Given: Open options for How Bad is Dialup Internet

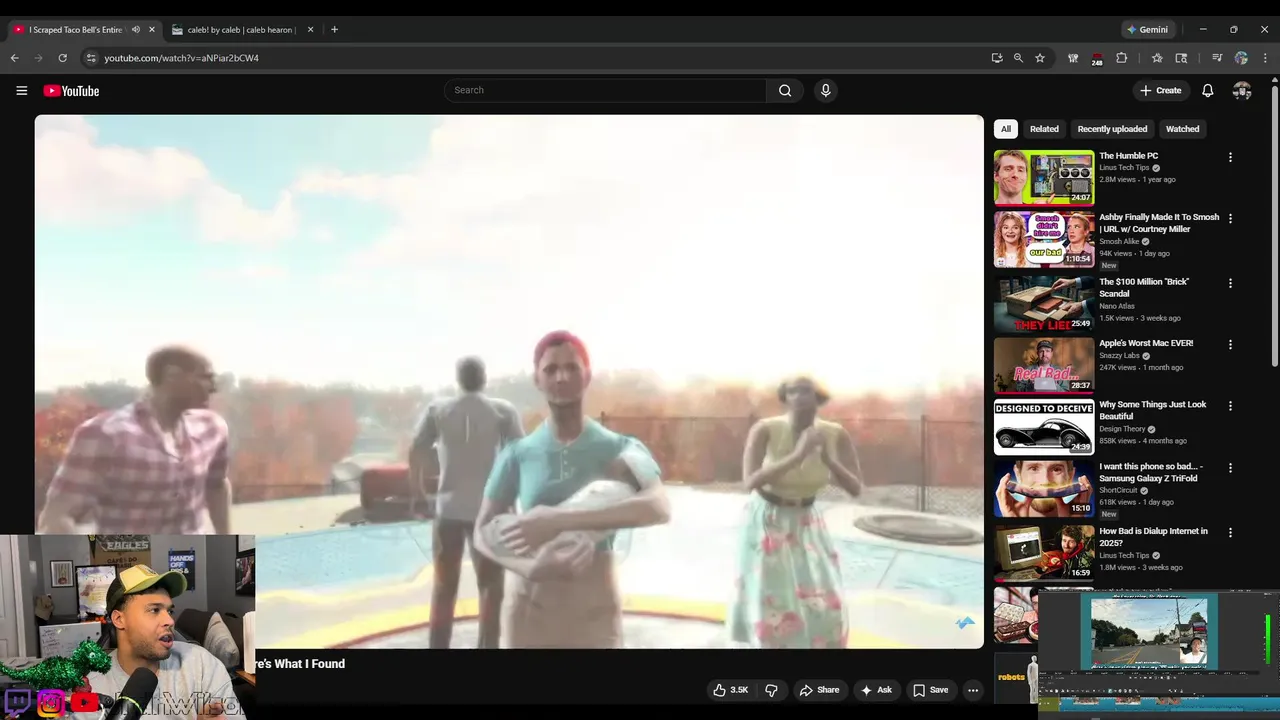Looking at the screenshot, I should [x=1230, y=532].
